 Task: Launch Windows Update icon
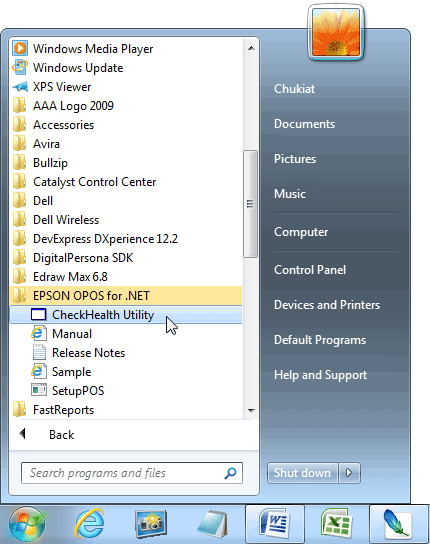click(20, 67)
